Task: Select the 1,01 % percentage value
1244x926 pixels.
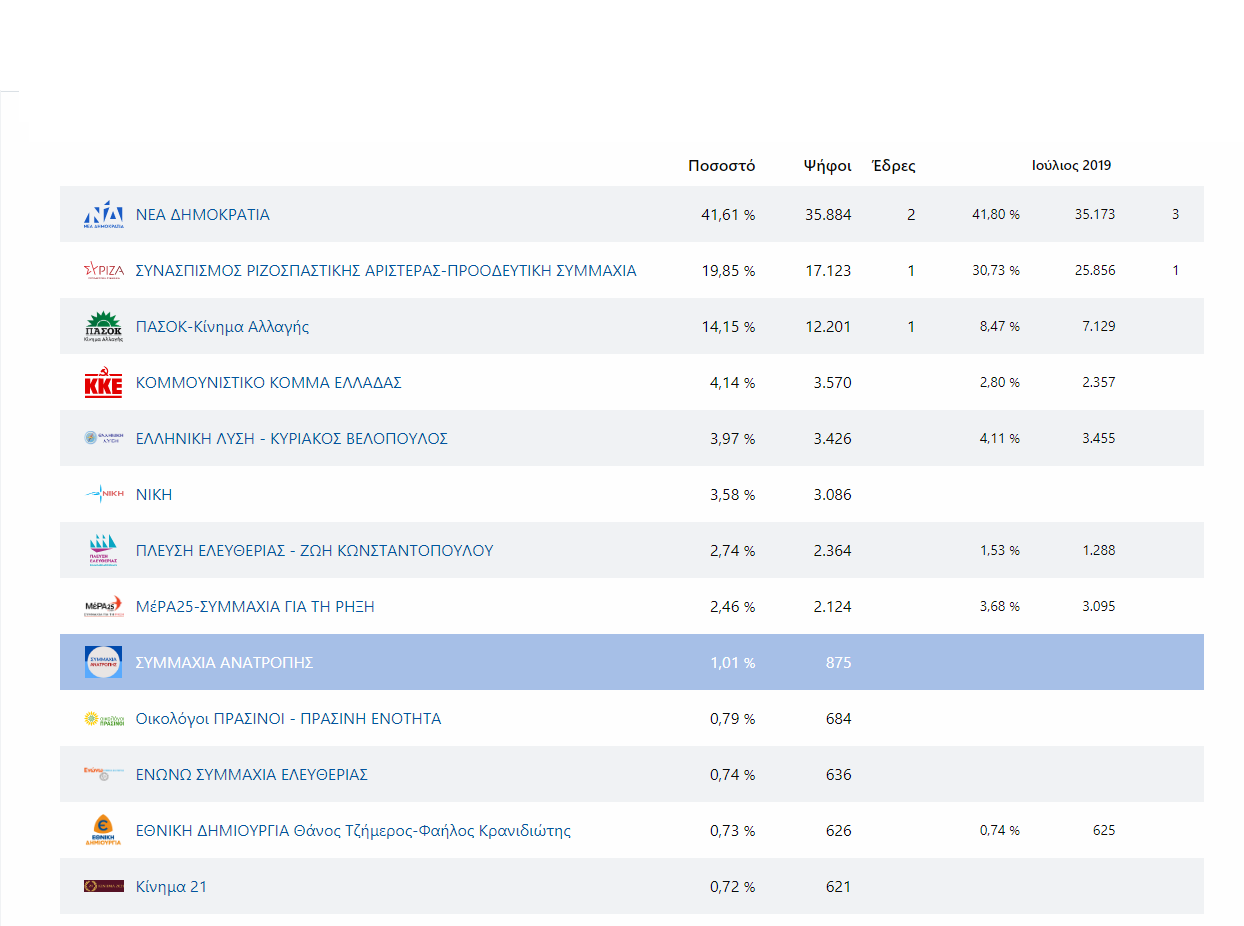Action: coord(733,663)
